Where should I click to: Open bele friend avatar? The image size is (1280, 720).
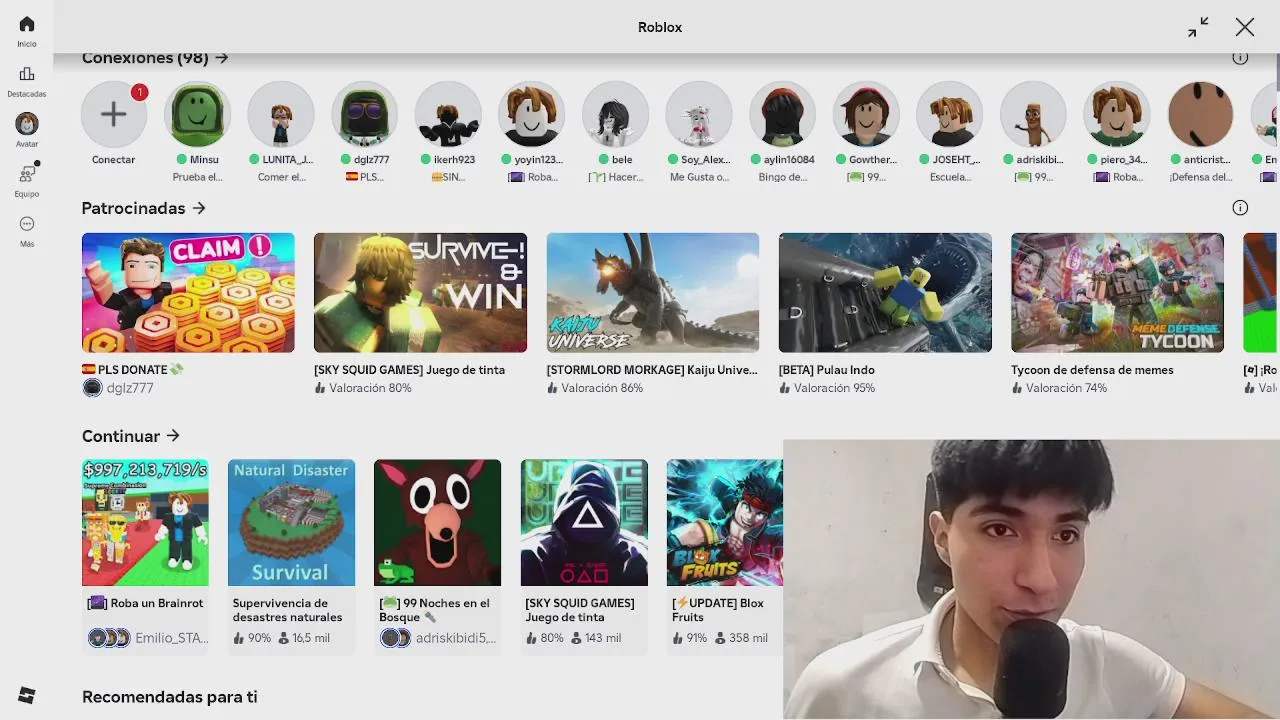615,114
